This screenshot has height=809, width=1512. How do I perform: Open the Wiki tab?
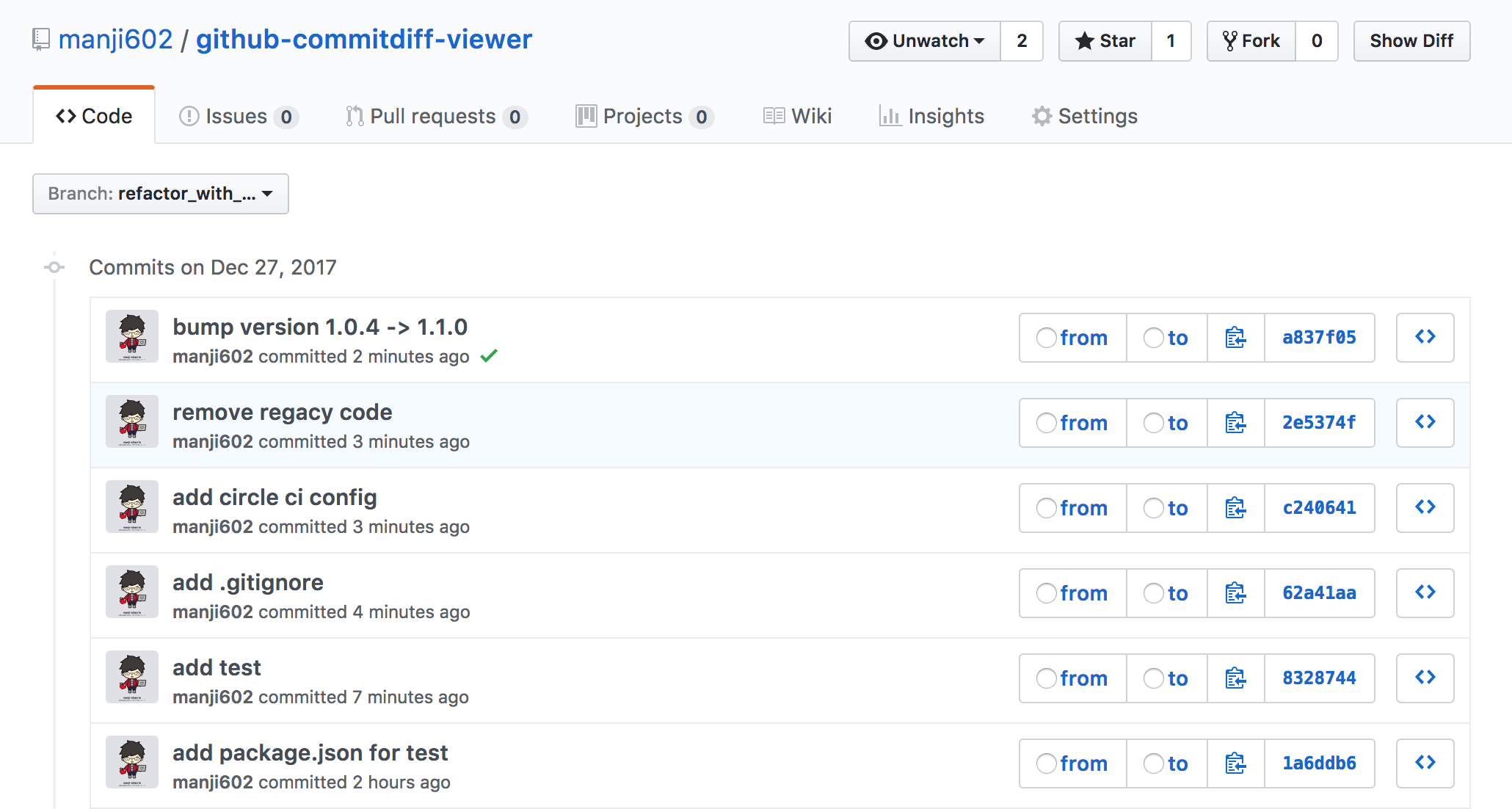tap(797, 116)
